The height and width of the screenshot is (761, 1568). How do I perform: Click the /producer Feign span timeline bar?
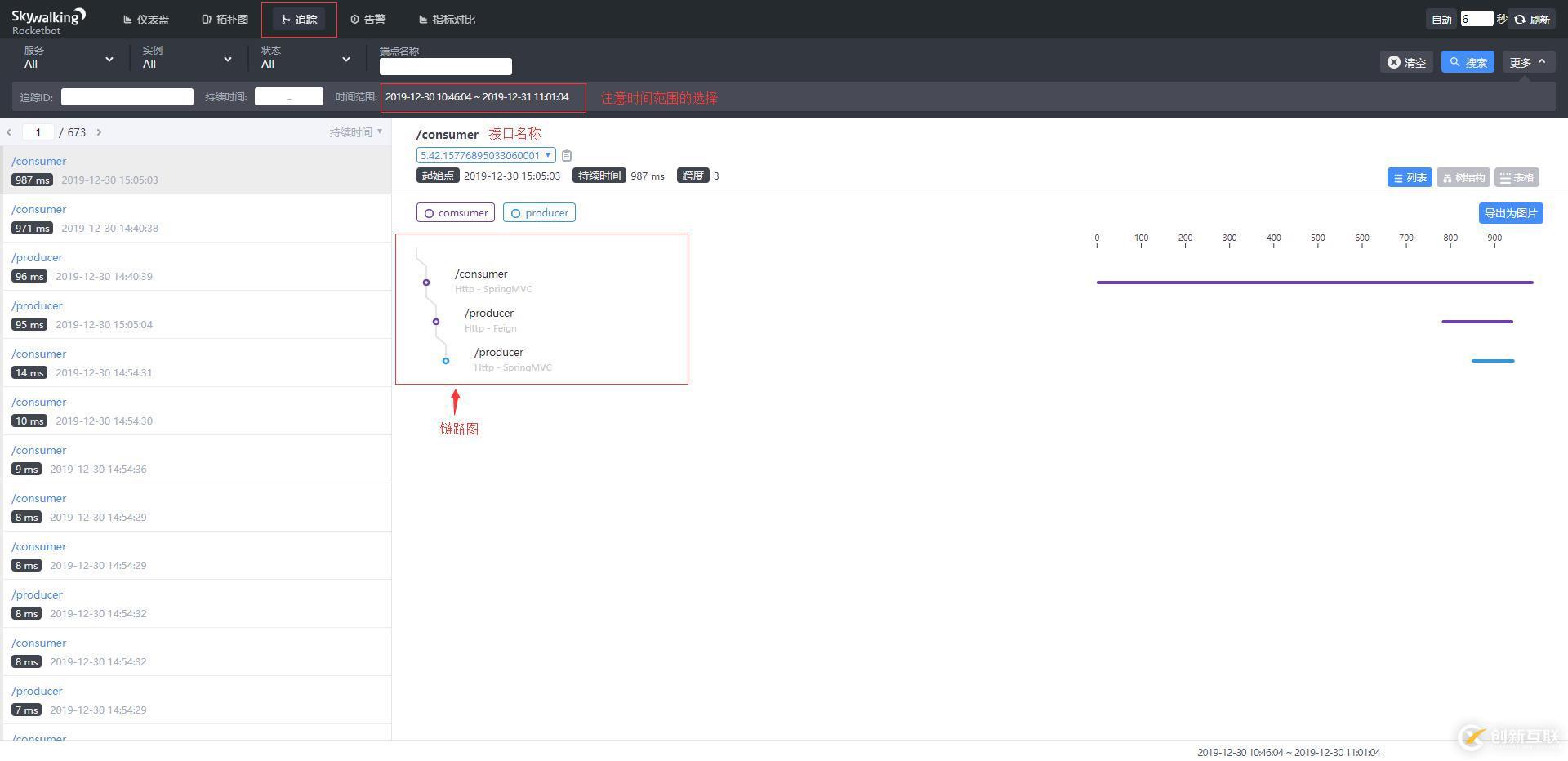point(1477,322)
